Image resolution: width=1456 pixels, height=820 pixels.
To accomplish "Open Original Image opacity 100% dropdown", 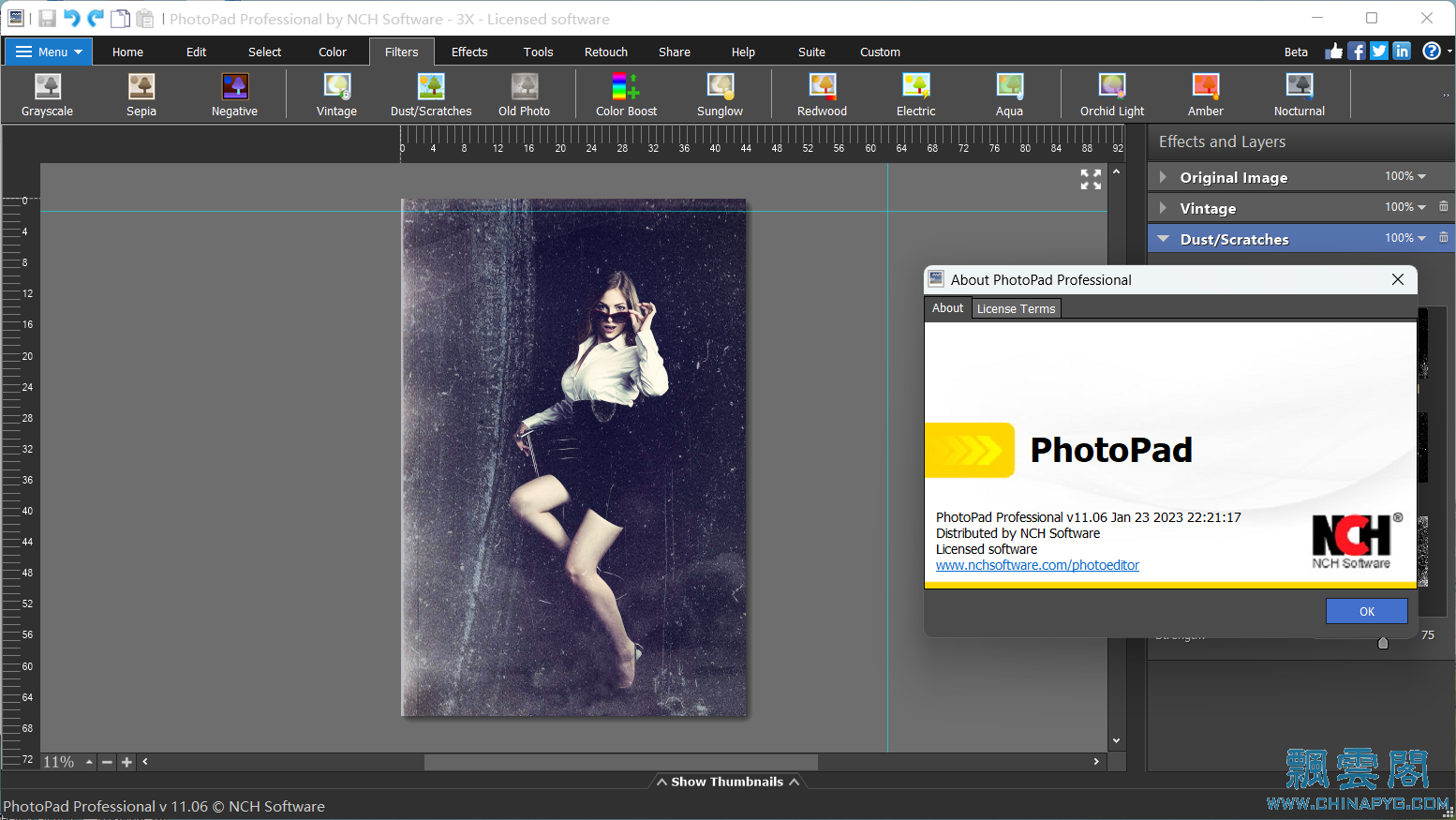I will click(1405, 176).
